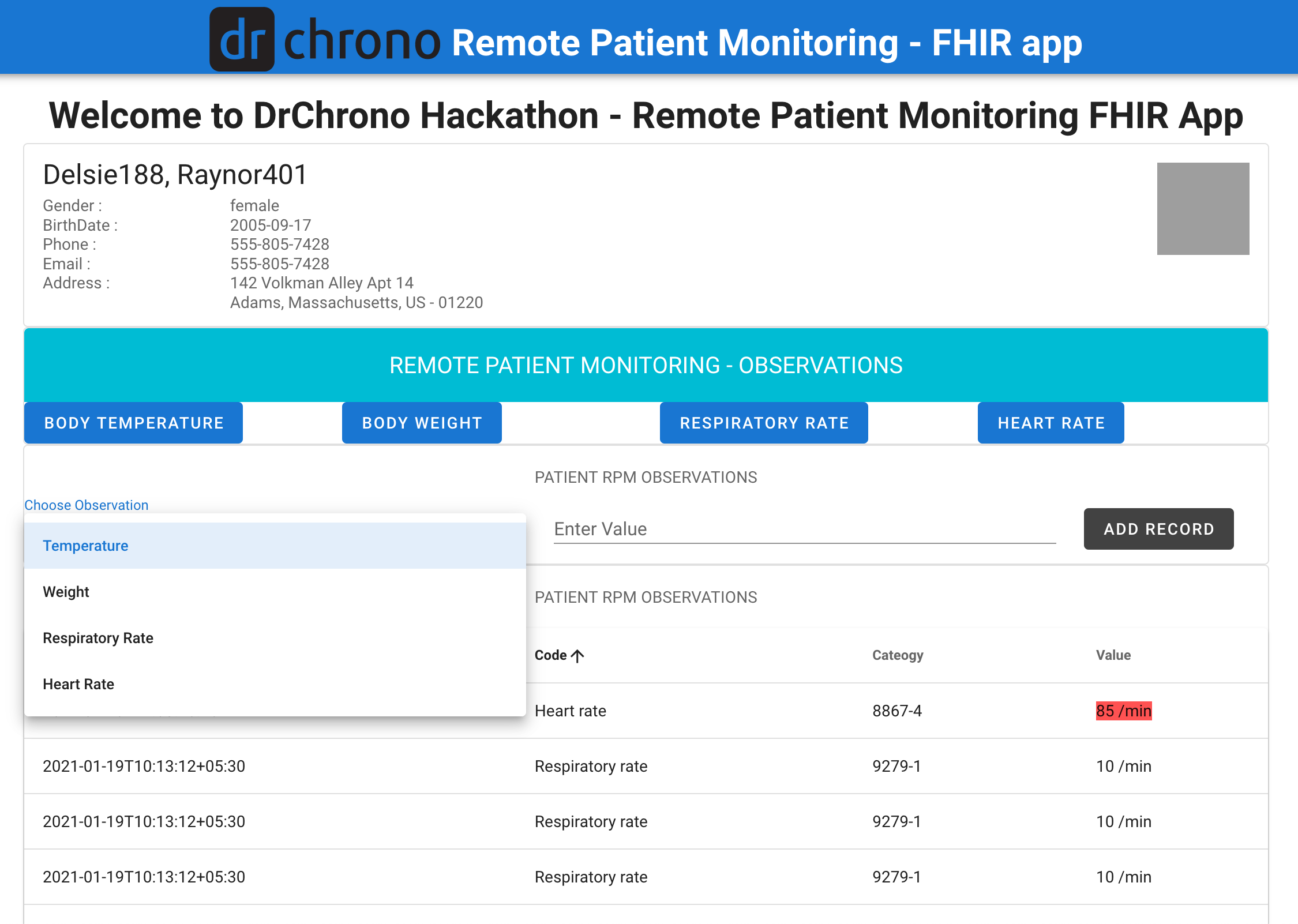Click the gender value female
Screen dimensions: 1298x924
tap(254, 205)
